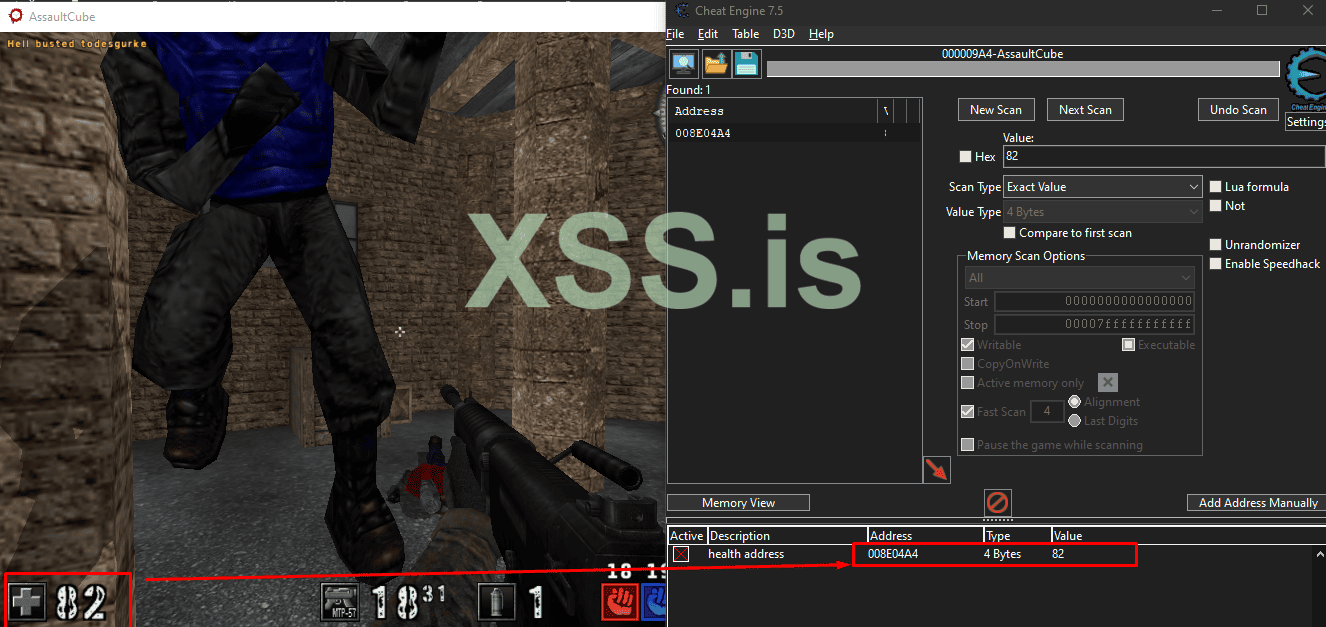The image size is (1326, 627).
Task: Open the Edit menu
Action: [x=708, y=34]
